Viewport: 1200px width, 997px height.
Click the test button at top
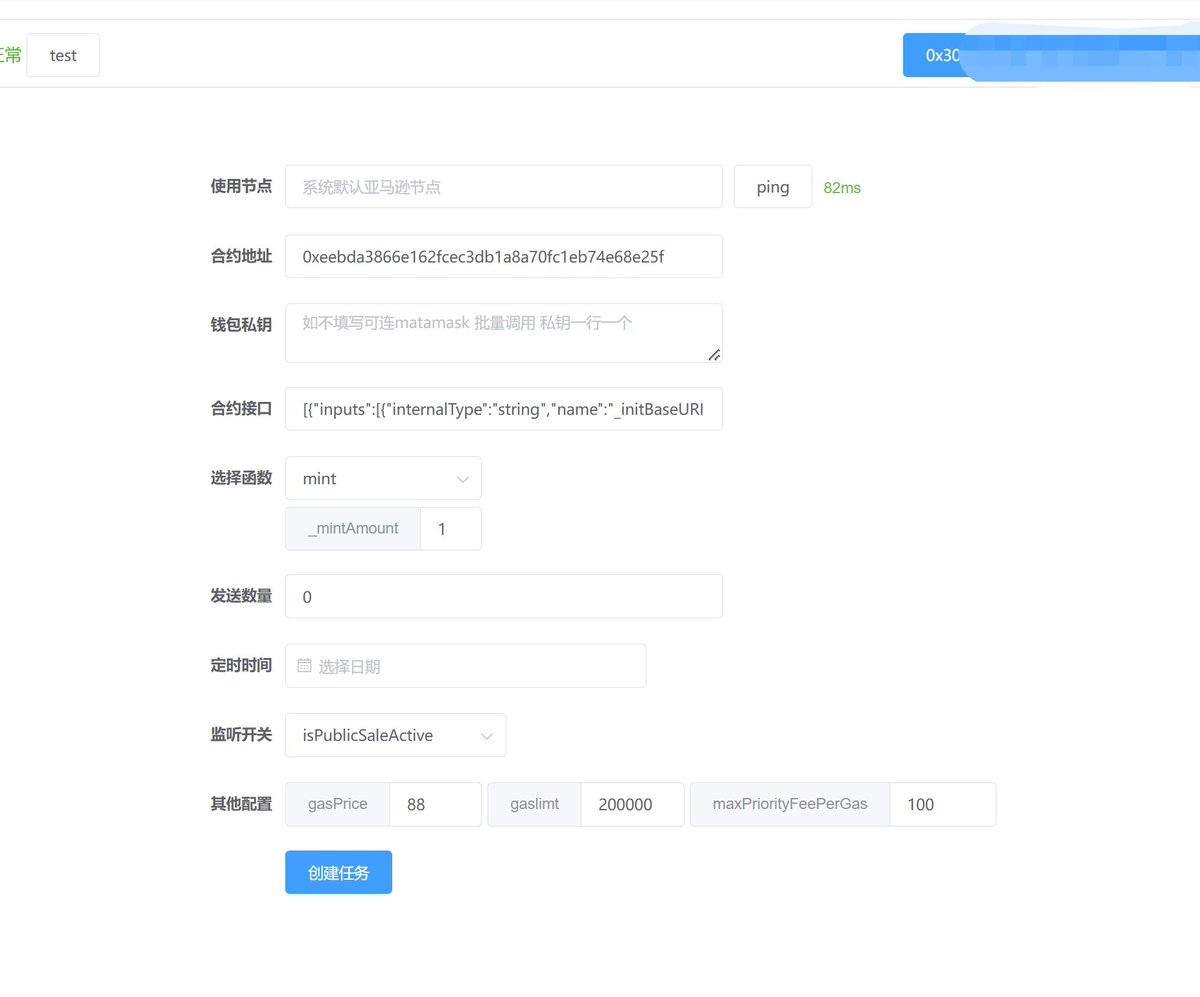click(x=63, y=55)
